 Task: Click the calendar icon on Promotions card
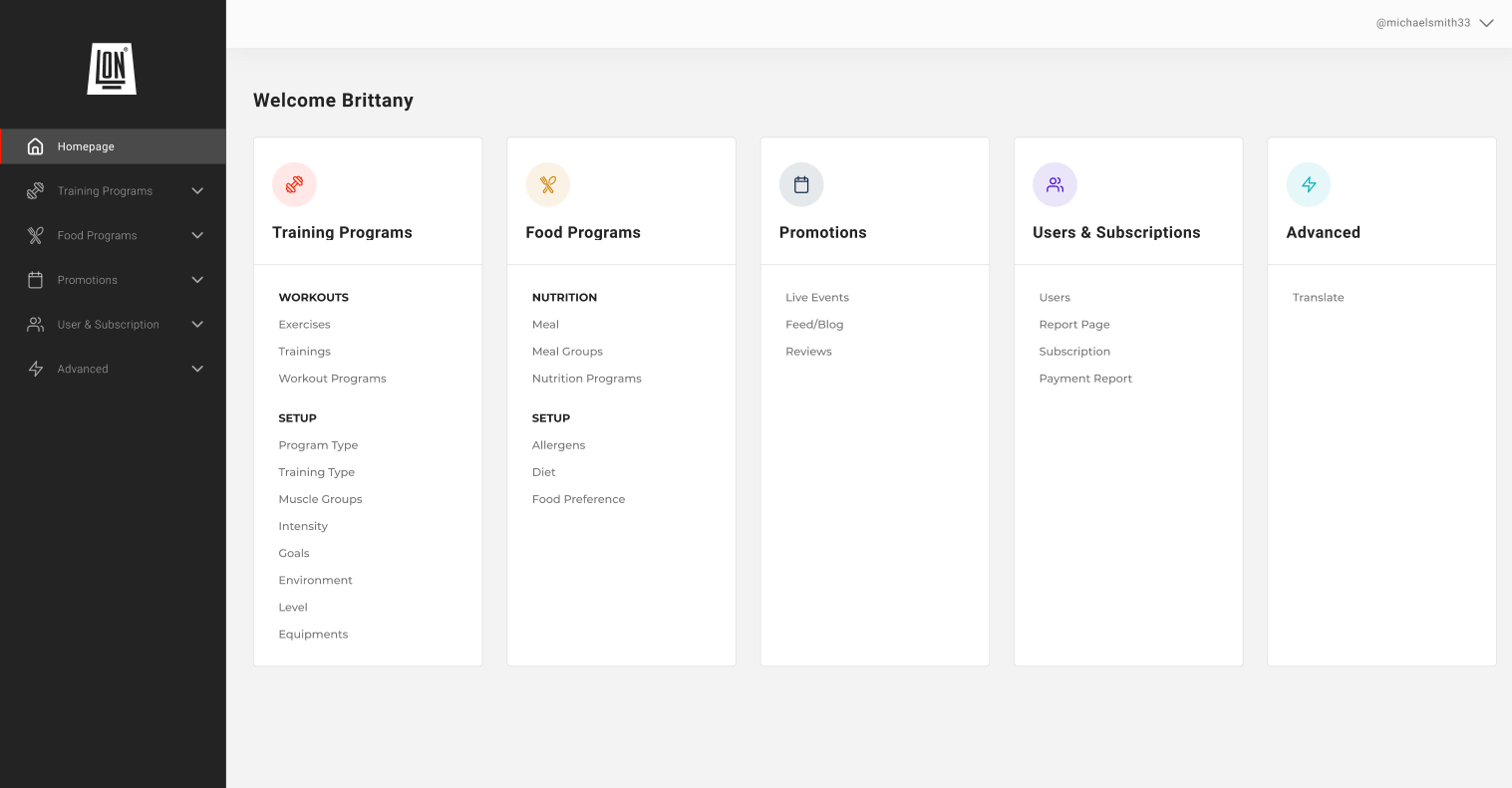coord(800,184)
